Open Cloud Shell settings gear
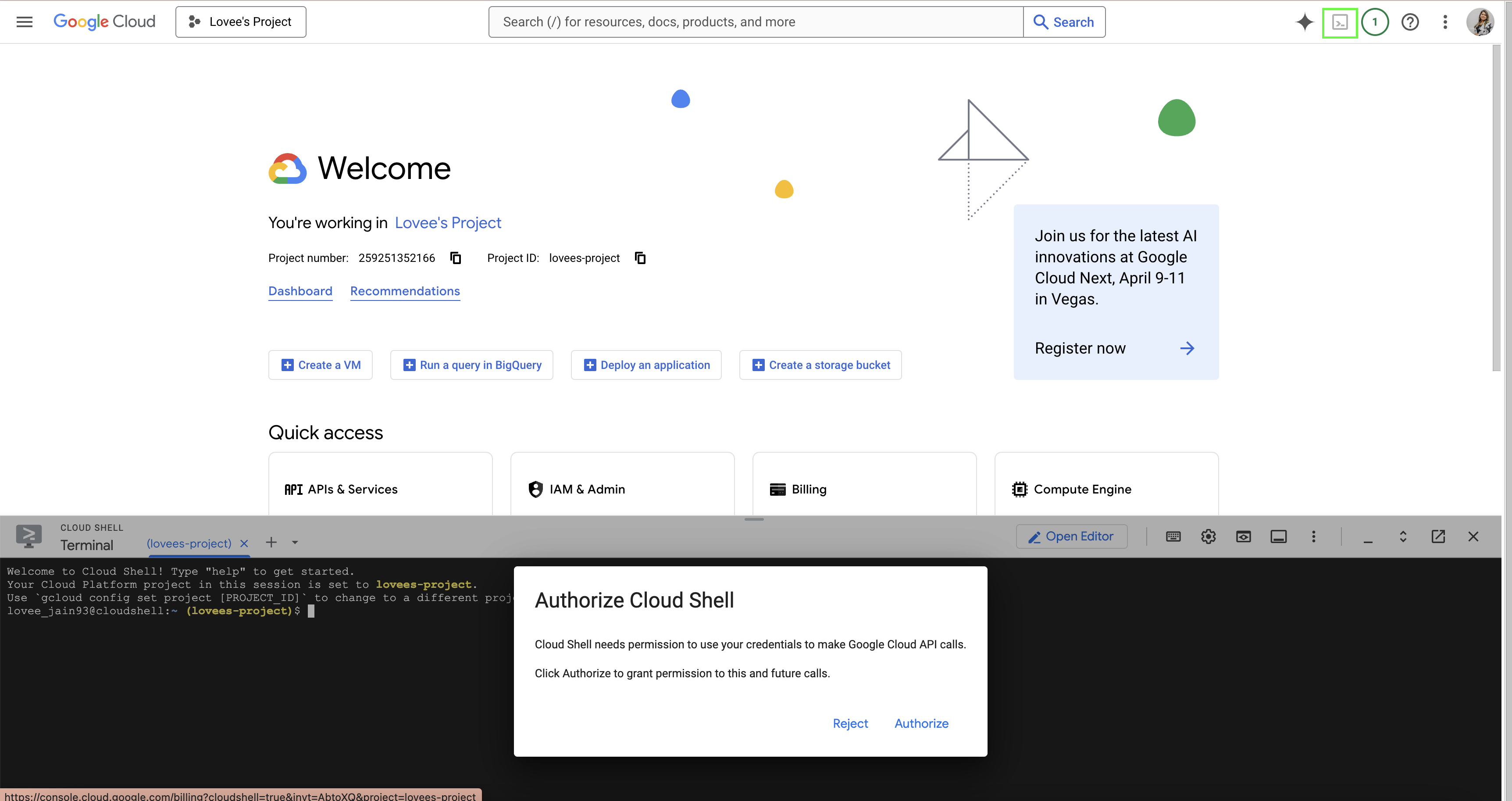Image resolution: width=1512 pixels, height=801 pixels. (1208, 536)
